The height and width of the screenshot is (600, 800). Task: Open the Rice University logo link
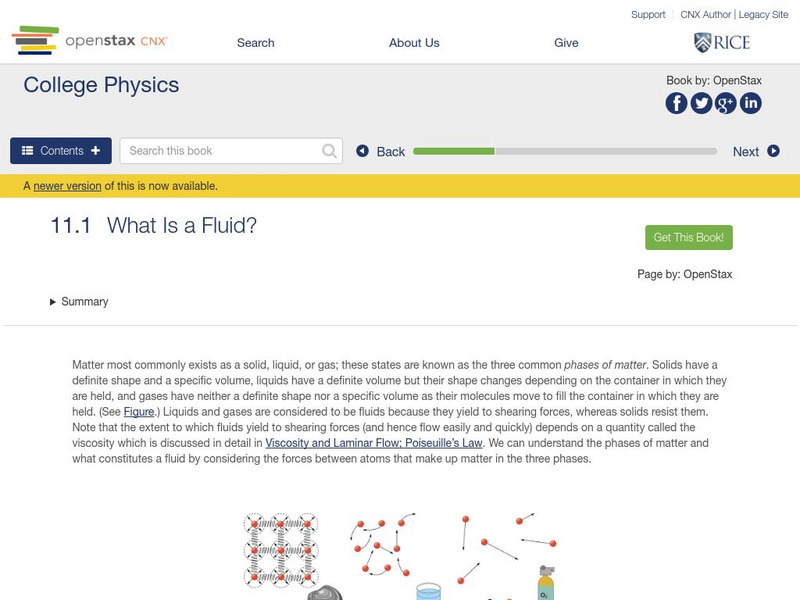721,42
